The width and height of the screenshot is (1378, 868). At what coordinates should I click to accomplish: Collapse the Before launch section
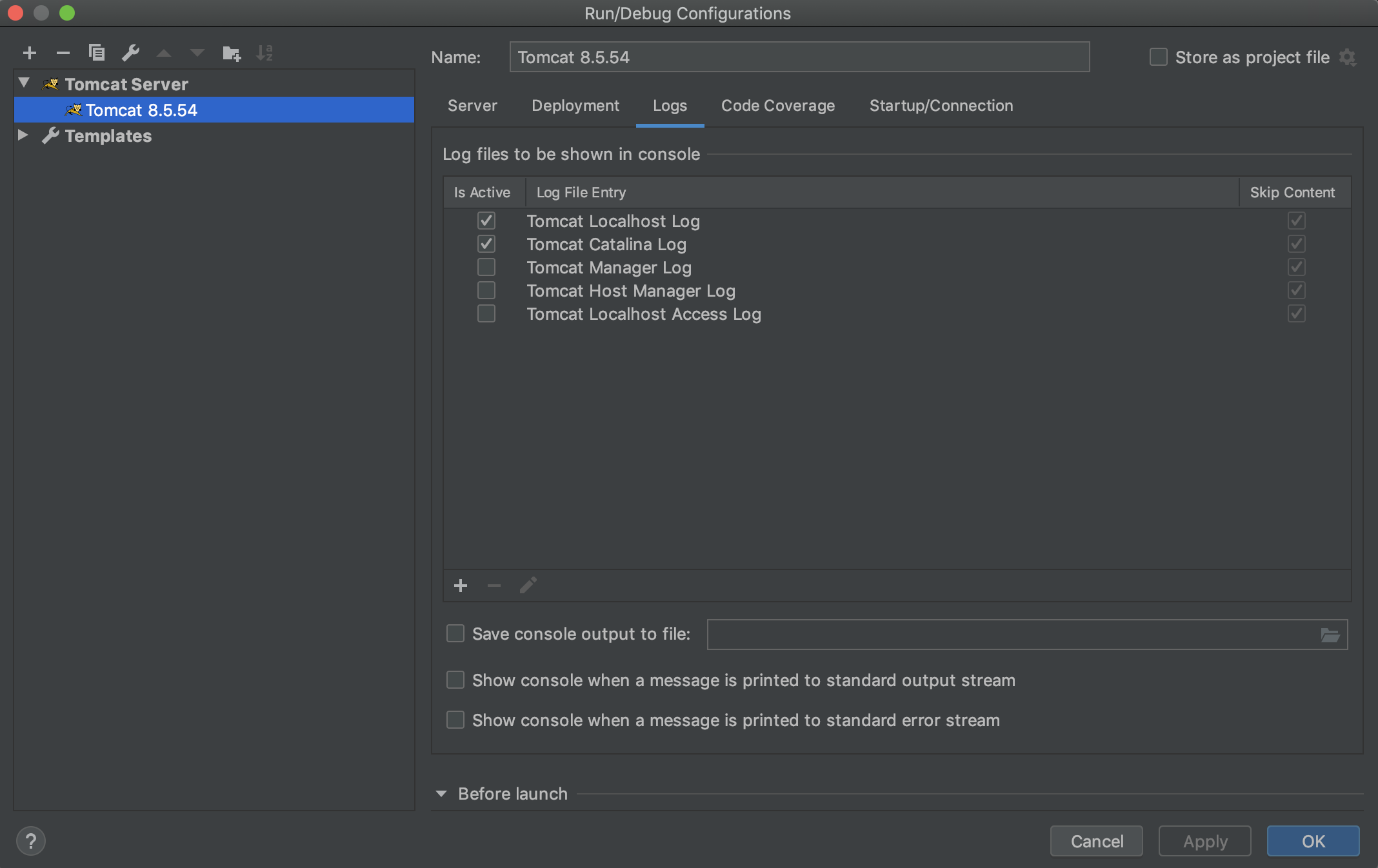coord(441,794)
